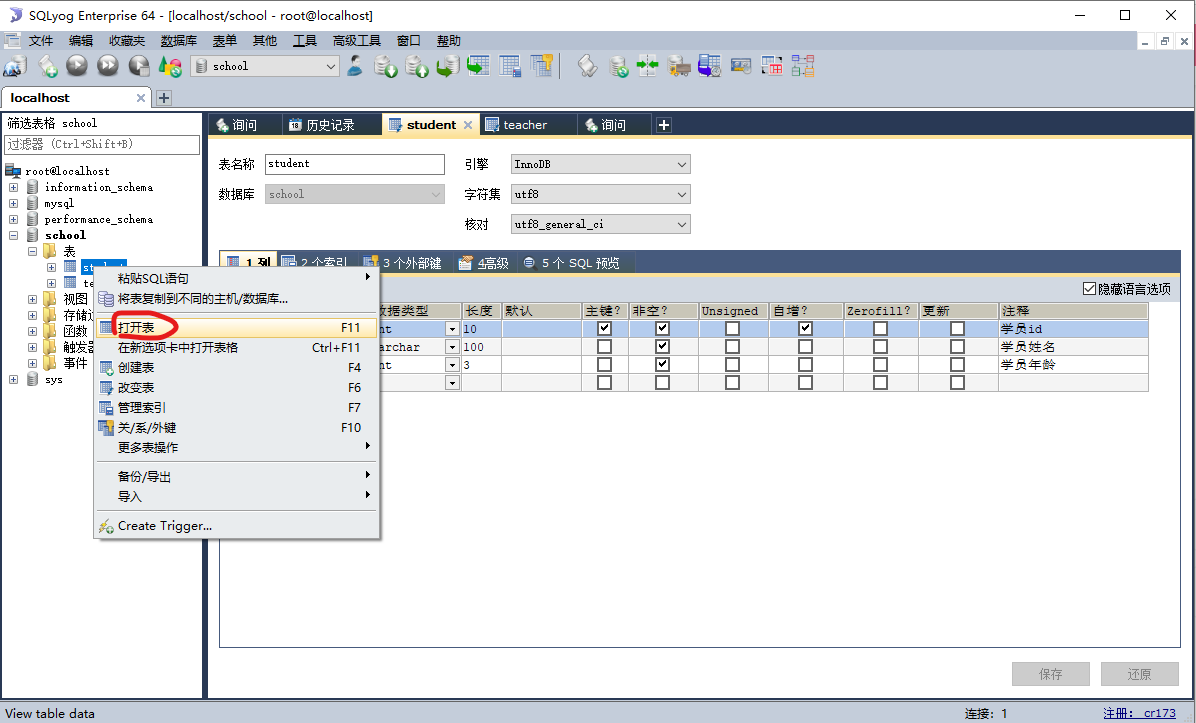1196x723 pixels.
Task: Choose 管理索引 from context menu
Action: coord(236,407)
